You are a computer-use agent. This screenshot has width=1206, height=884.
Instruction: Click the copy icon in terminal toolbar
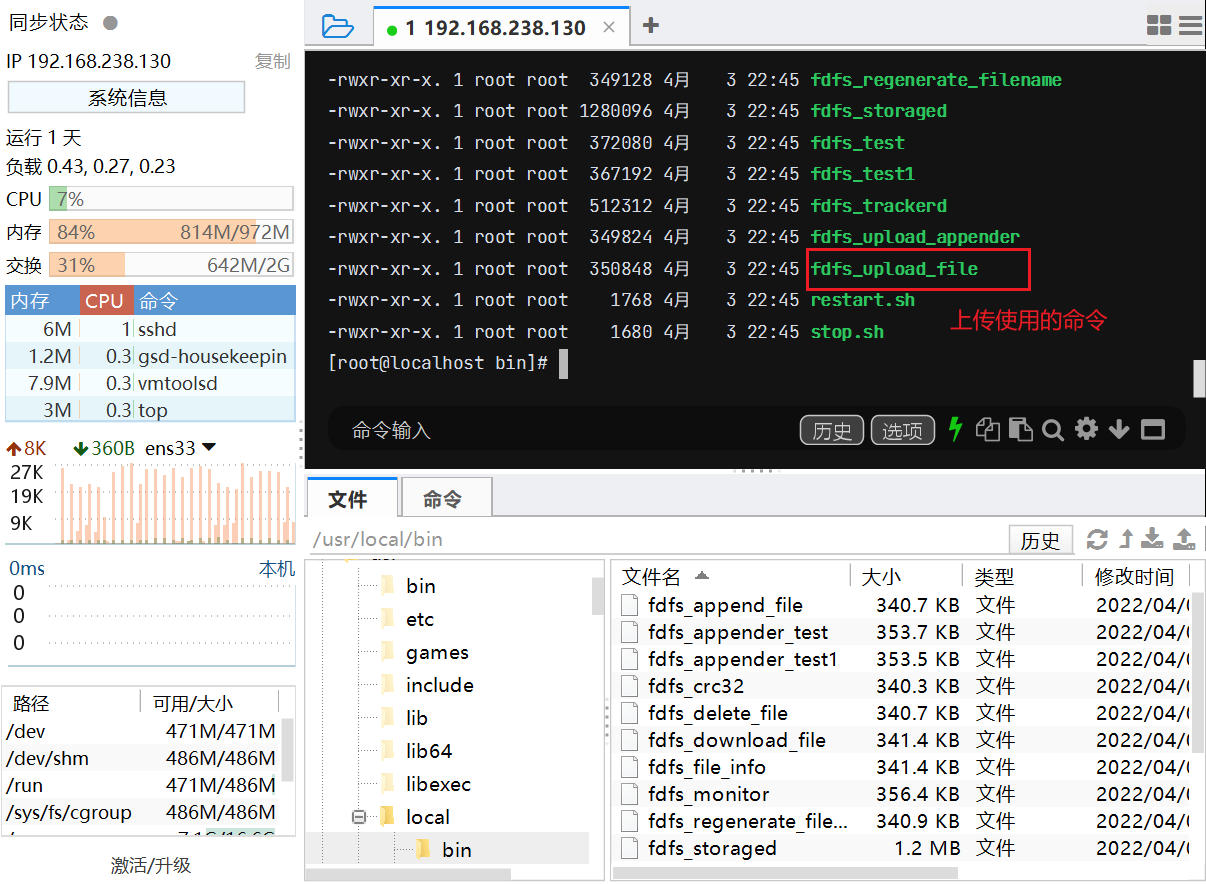pos(988,429)
